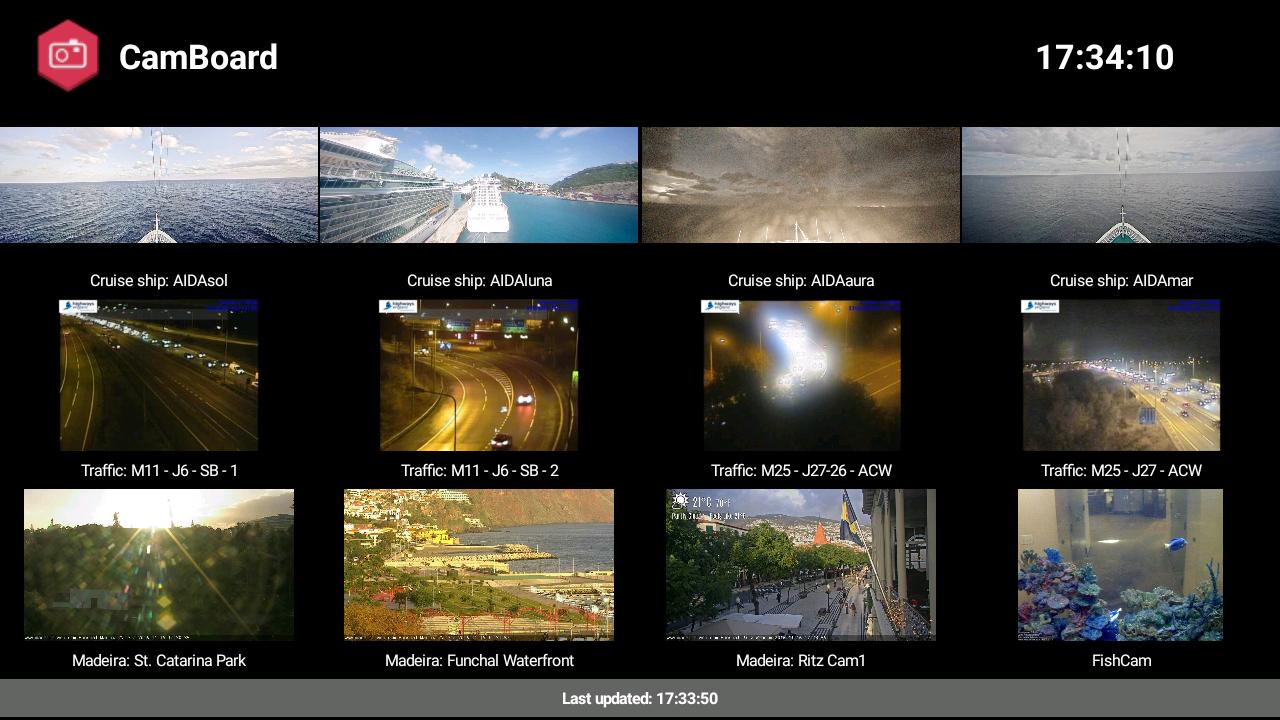
Task: Open the AIDAluna cruise ship camera feed
Action: (479, 185)
